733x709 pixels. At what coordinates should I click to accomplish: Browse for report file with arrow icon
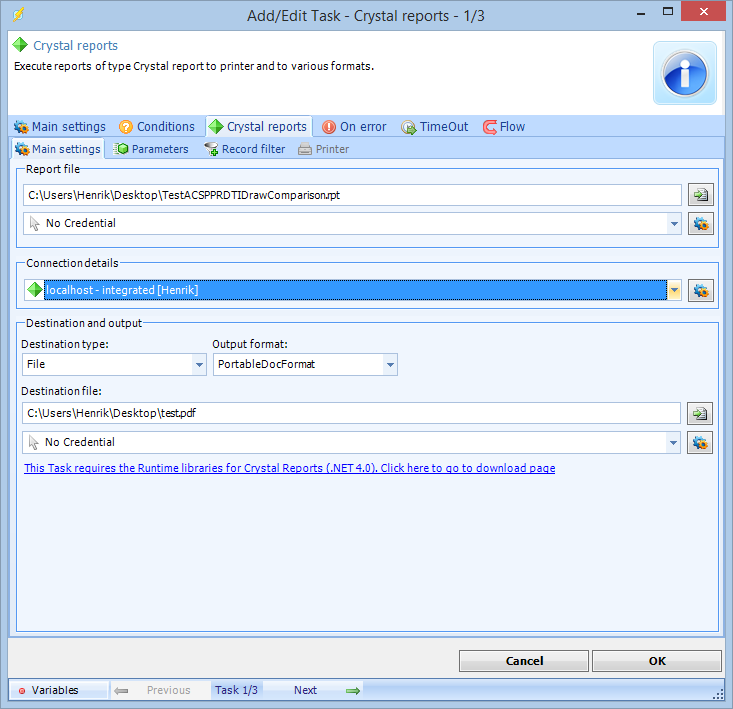click(700, 195)
